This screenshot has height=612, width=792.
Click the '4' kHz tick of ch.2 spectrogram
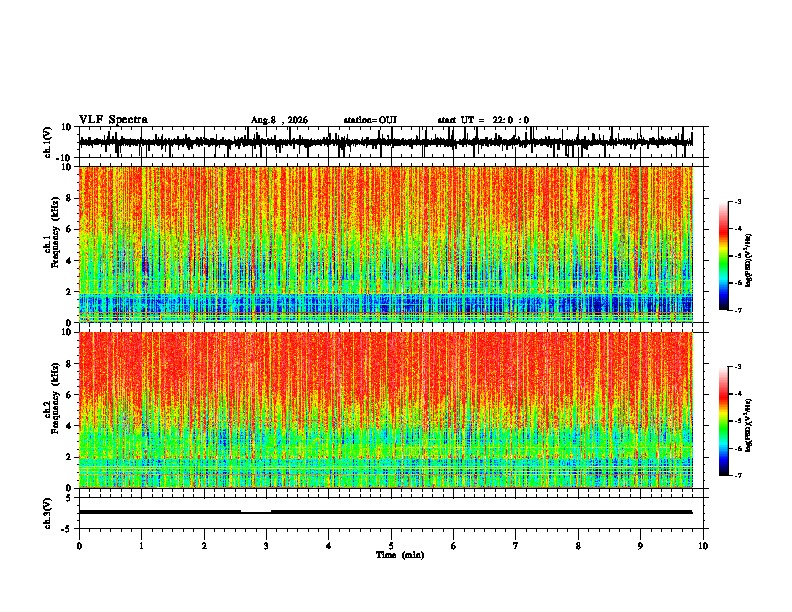click(x=69, y=426)
